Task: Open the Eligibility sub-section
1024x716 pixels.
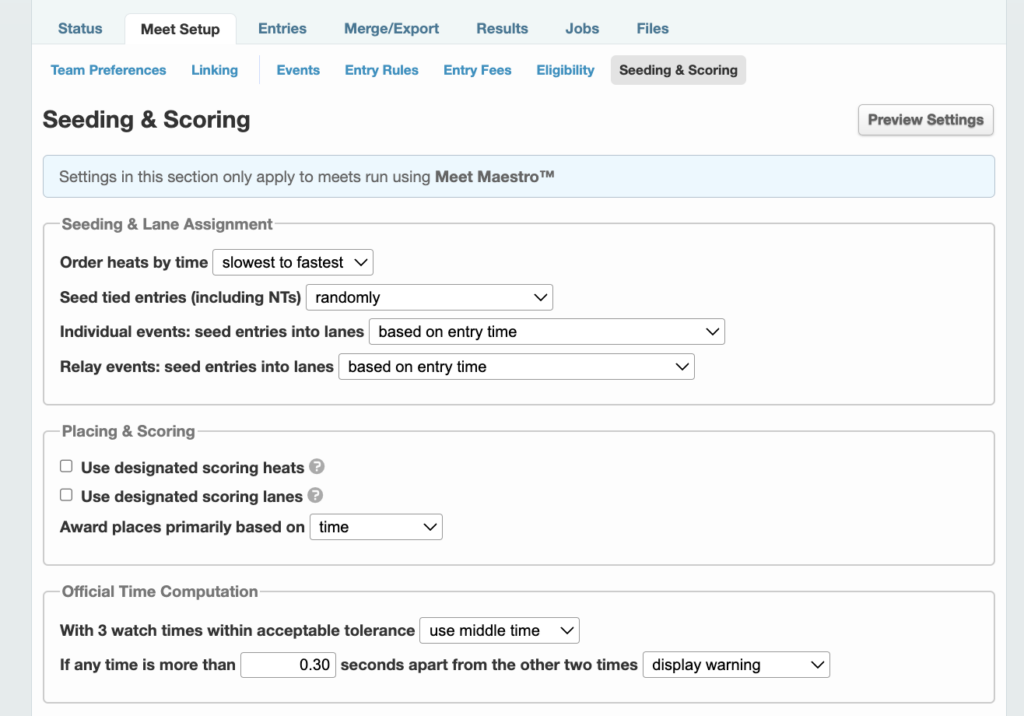Action: 566,70
